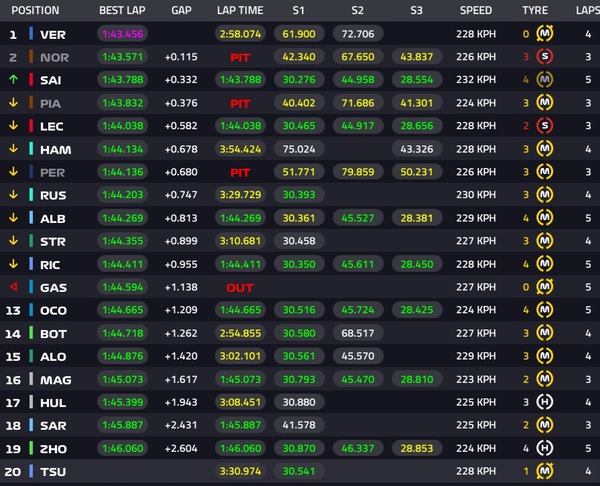The height and width of the screenshot is (486, 600).
Task: Click the red team color bar beside LEC
Action: click(31, 126)
